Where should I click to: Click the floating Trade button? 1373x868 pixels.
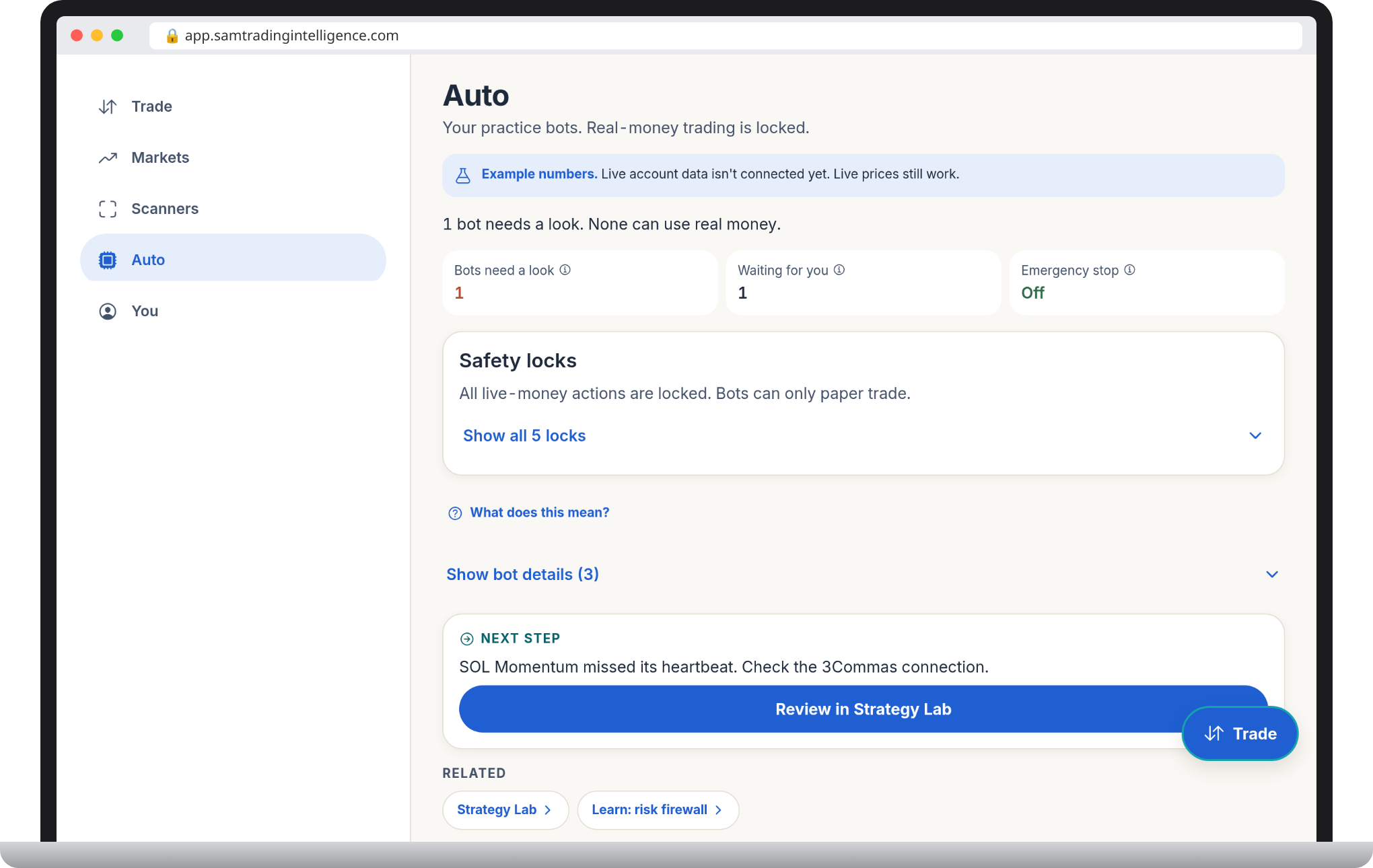[x=1240, y=733]
